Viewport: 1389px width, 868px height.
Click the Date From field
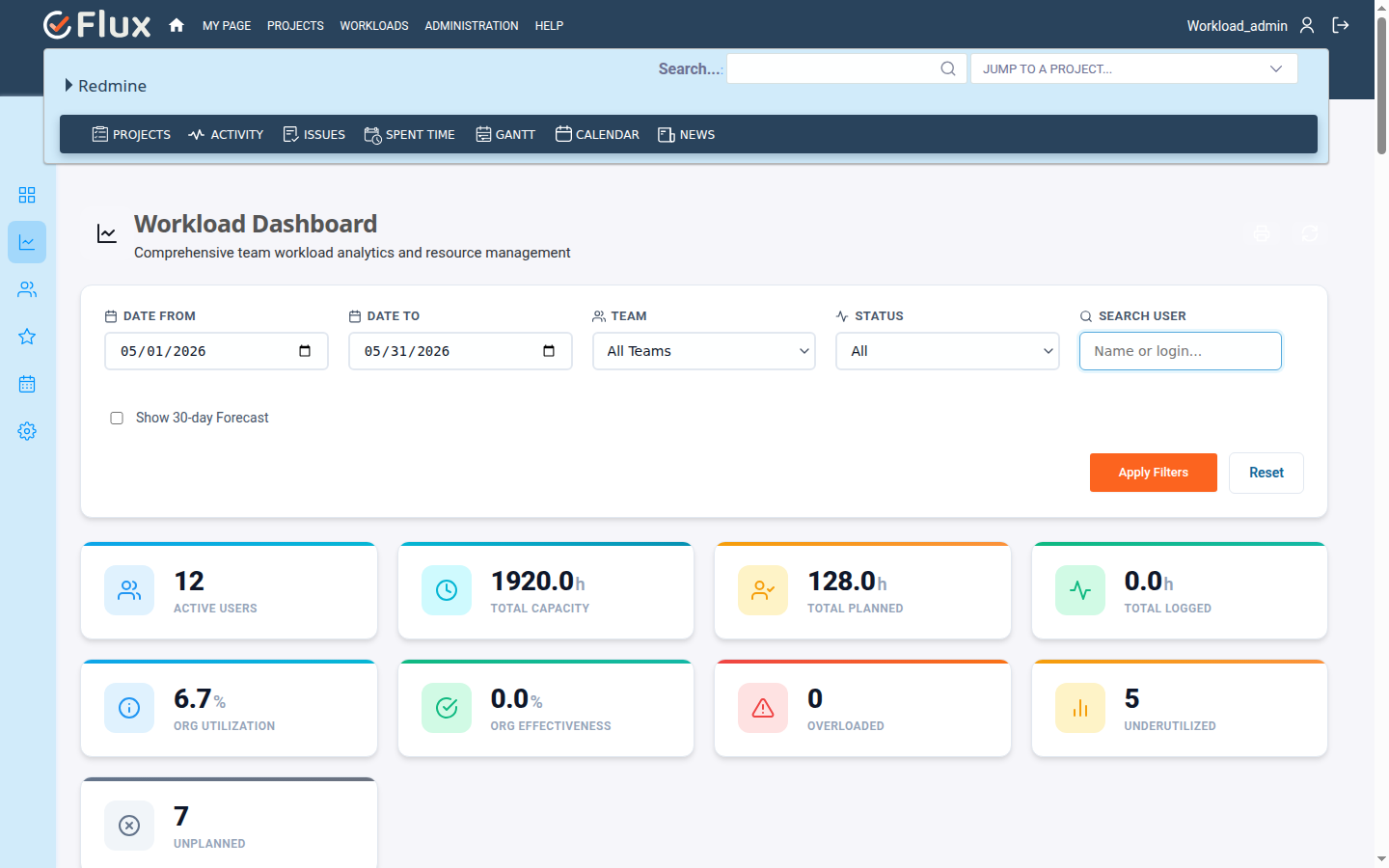click(x=216, y=351)
